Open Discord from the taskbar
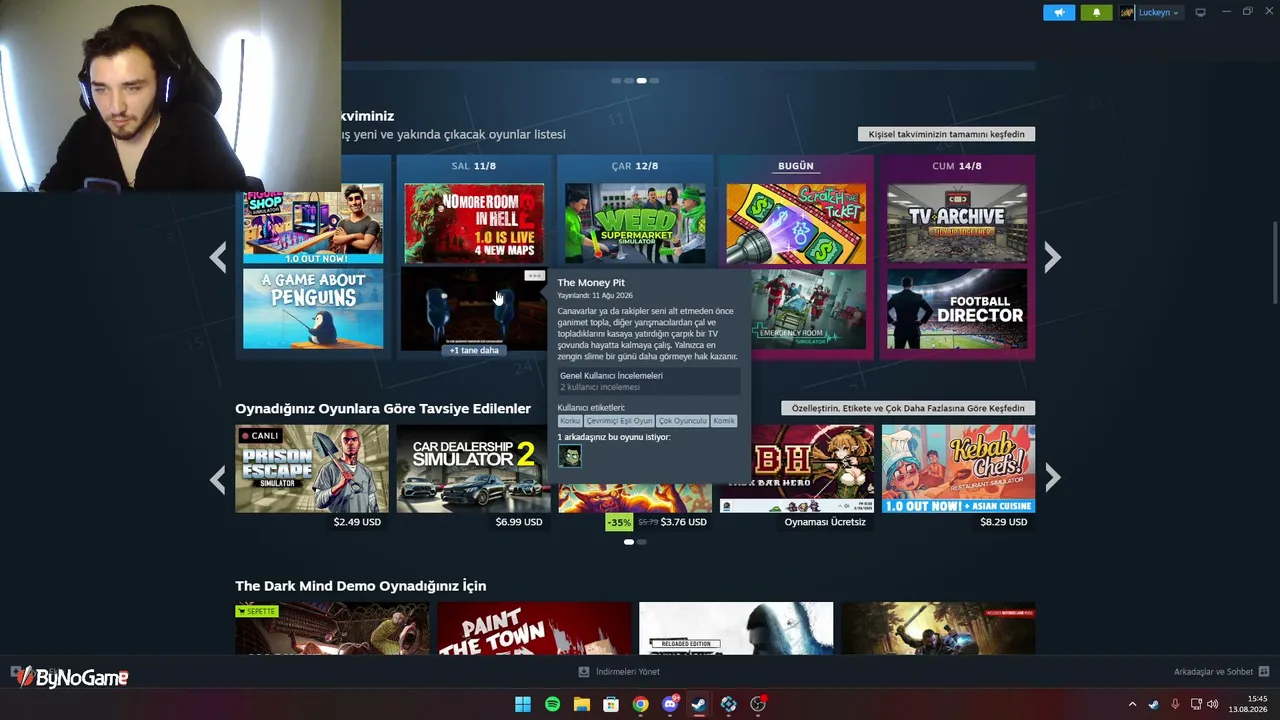 pyautogui.click(x=670, y=704)
